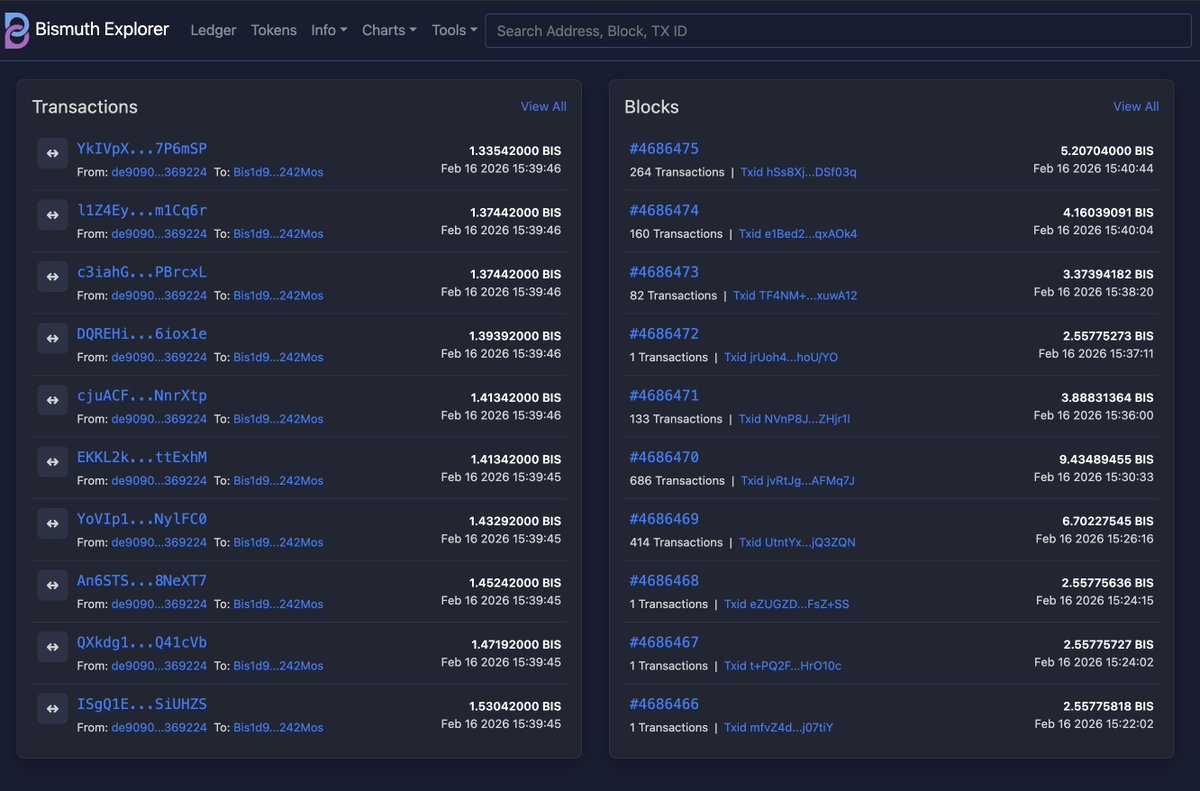Click Txid hSs8Xj...DSf03q link
Image resolution: width=1200 pixels, height=791 pixels.
coord(798,172)
